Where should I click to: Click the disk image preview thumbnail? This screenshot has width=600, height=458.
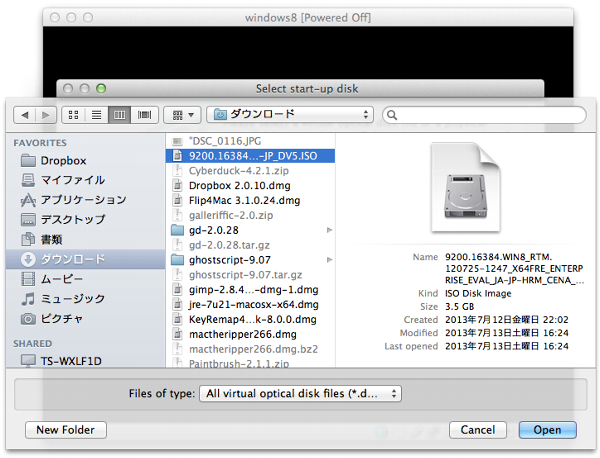coord(465,187)
